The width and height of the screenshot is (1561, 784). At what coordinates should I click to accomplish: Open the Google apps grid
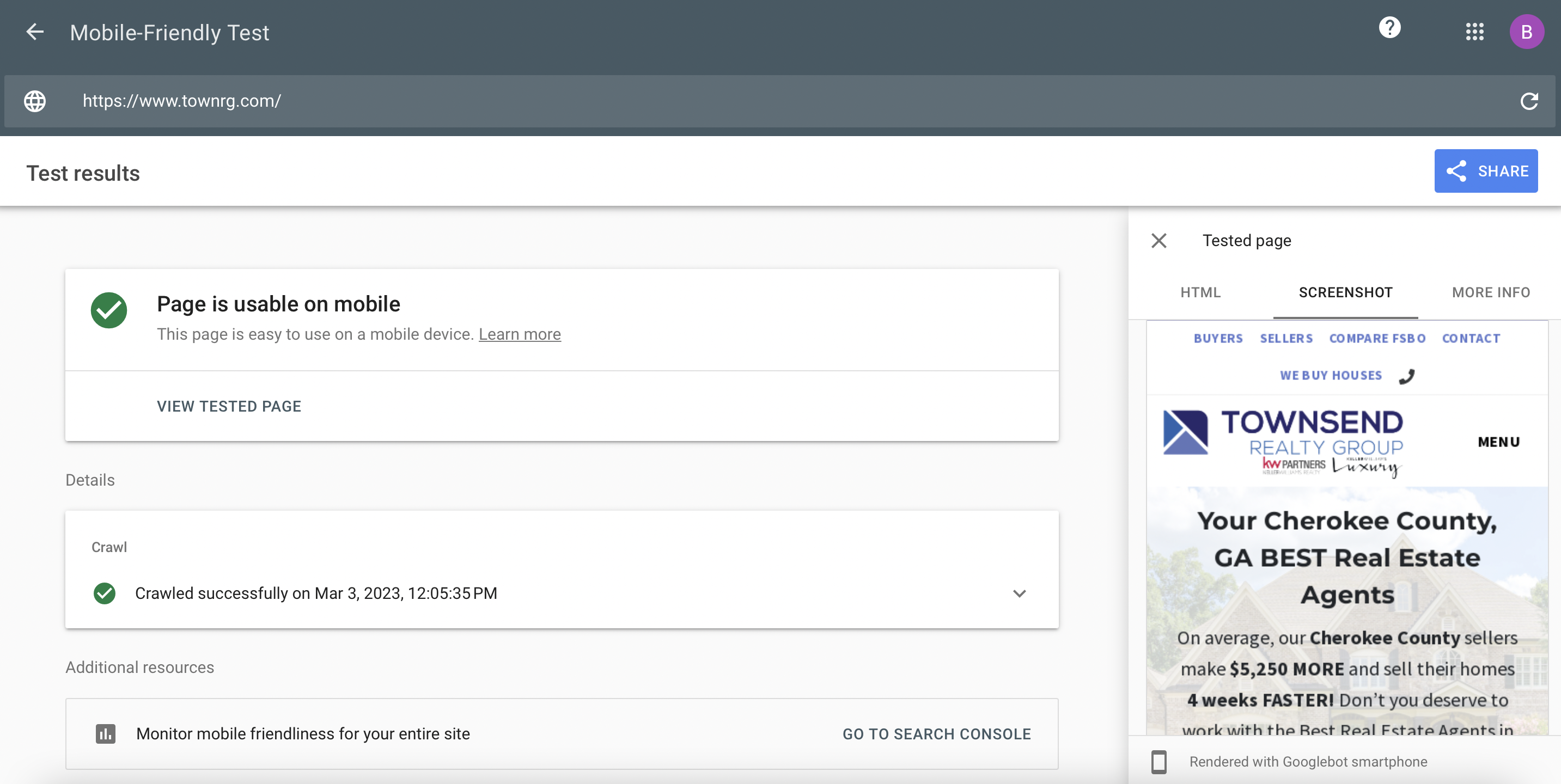point(1474,32)
